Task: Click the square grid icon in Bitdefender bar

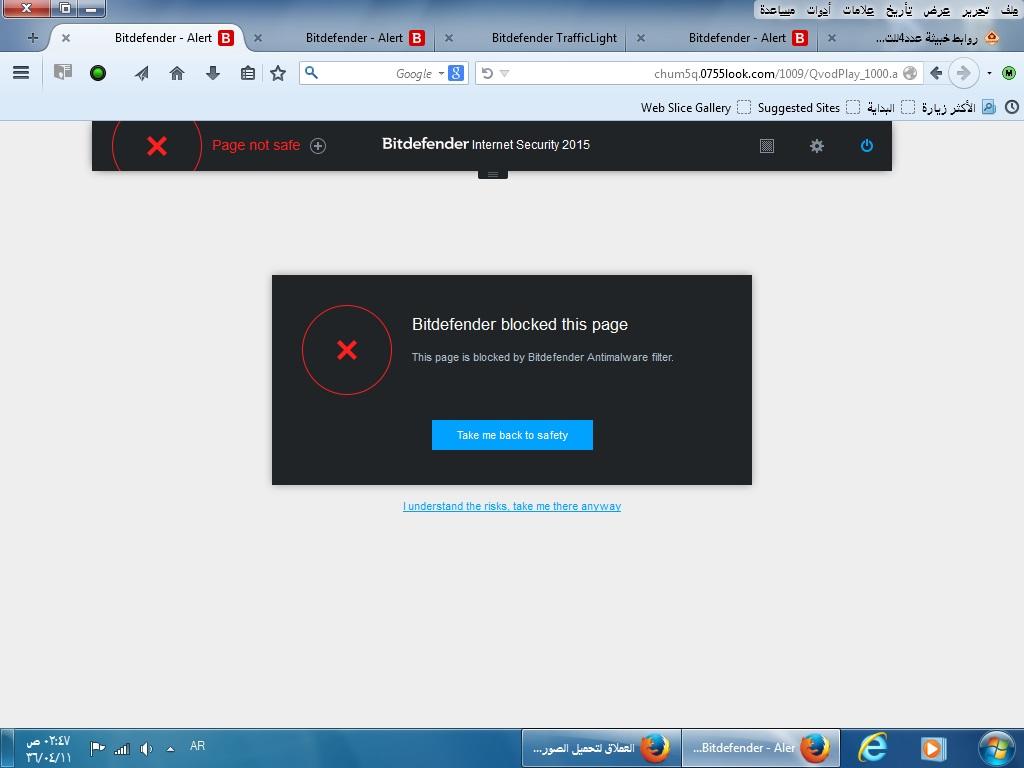Action: pos(767,146)
